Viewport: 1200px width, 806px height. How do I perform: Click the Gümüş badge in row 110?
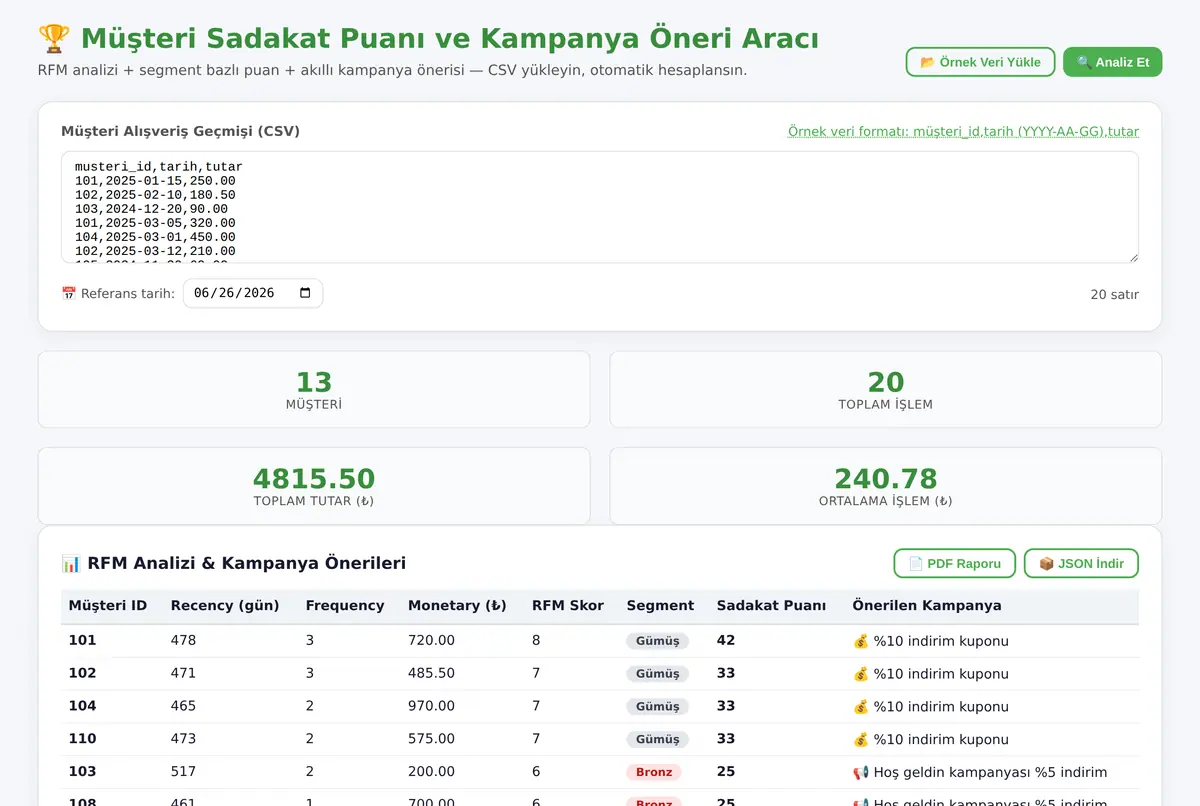[x=657, y=740]
